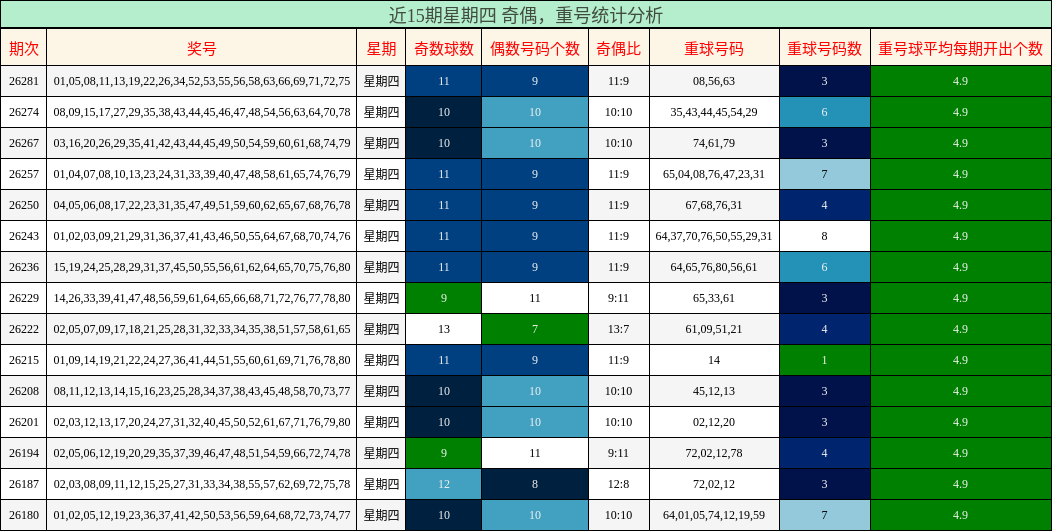Click the odd-even ratio 12:8 cell
Viewport: 1052px width, 531px height.
pyautogui.click(x=619, y=484)
